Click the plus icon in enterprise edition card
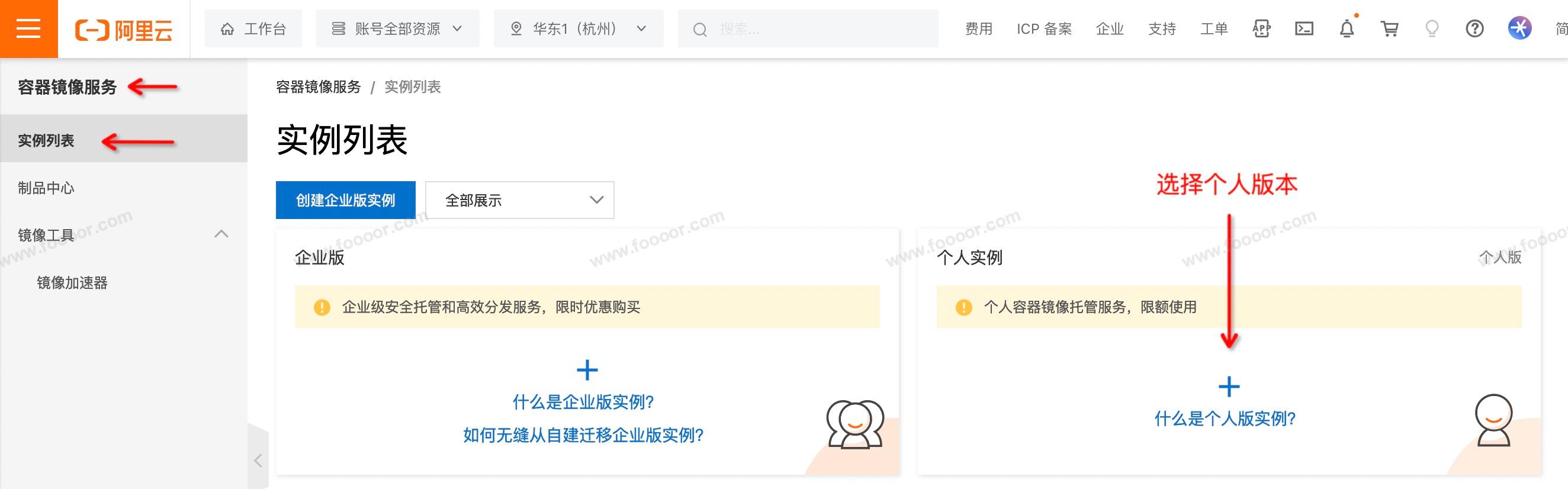This screenshot has width=1568, height=489. click(x=587, y=370)
